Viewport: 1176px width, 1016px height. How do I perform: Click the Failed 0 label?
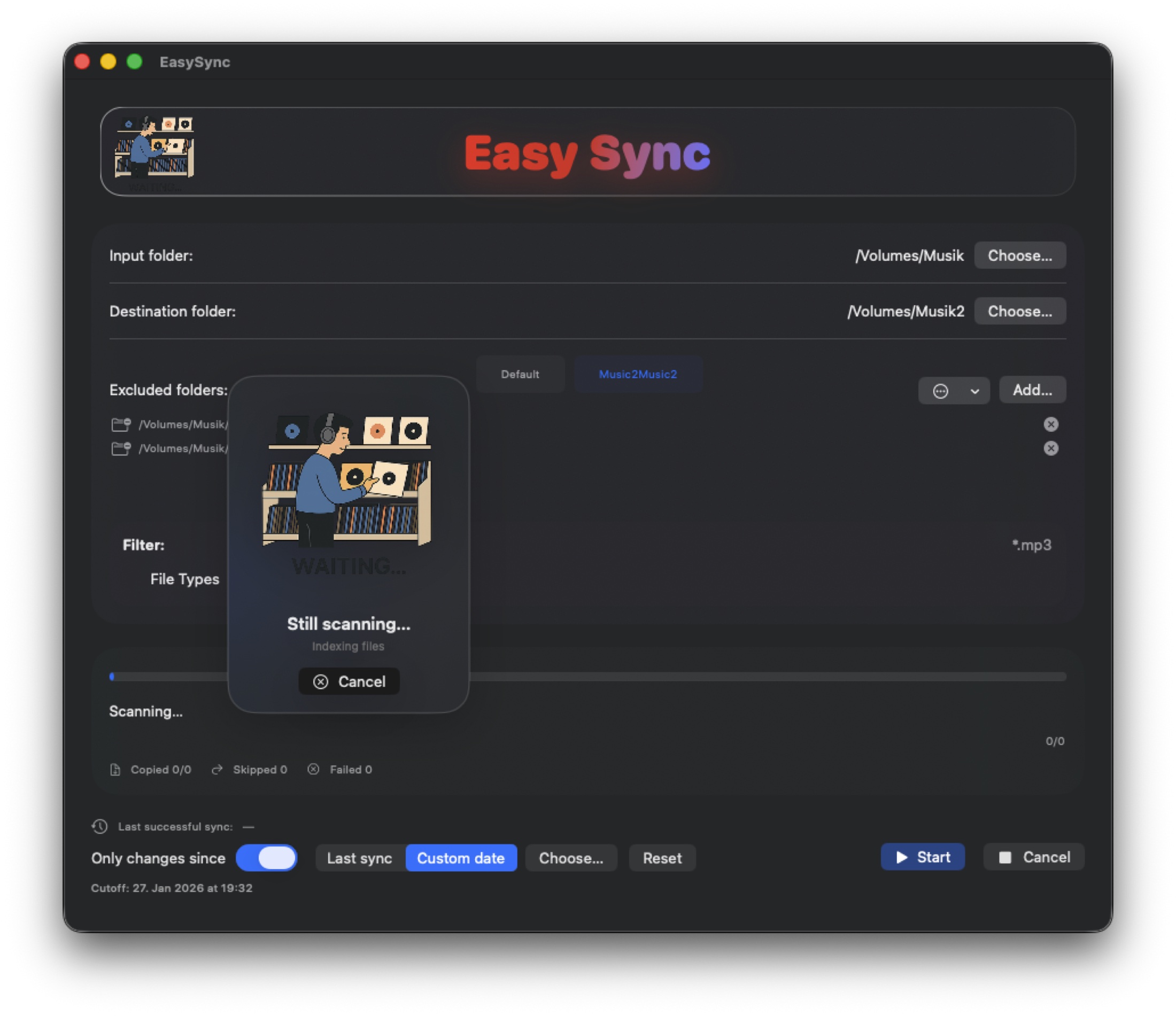click(x=351, y=769)
